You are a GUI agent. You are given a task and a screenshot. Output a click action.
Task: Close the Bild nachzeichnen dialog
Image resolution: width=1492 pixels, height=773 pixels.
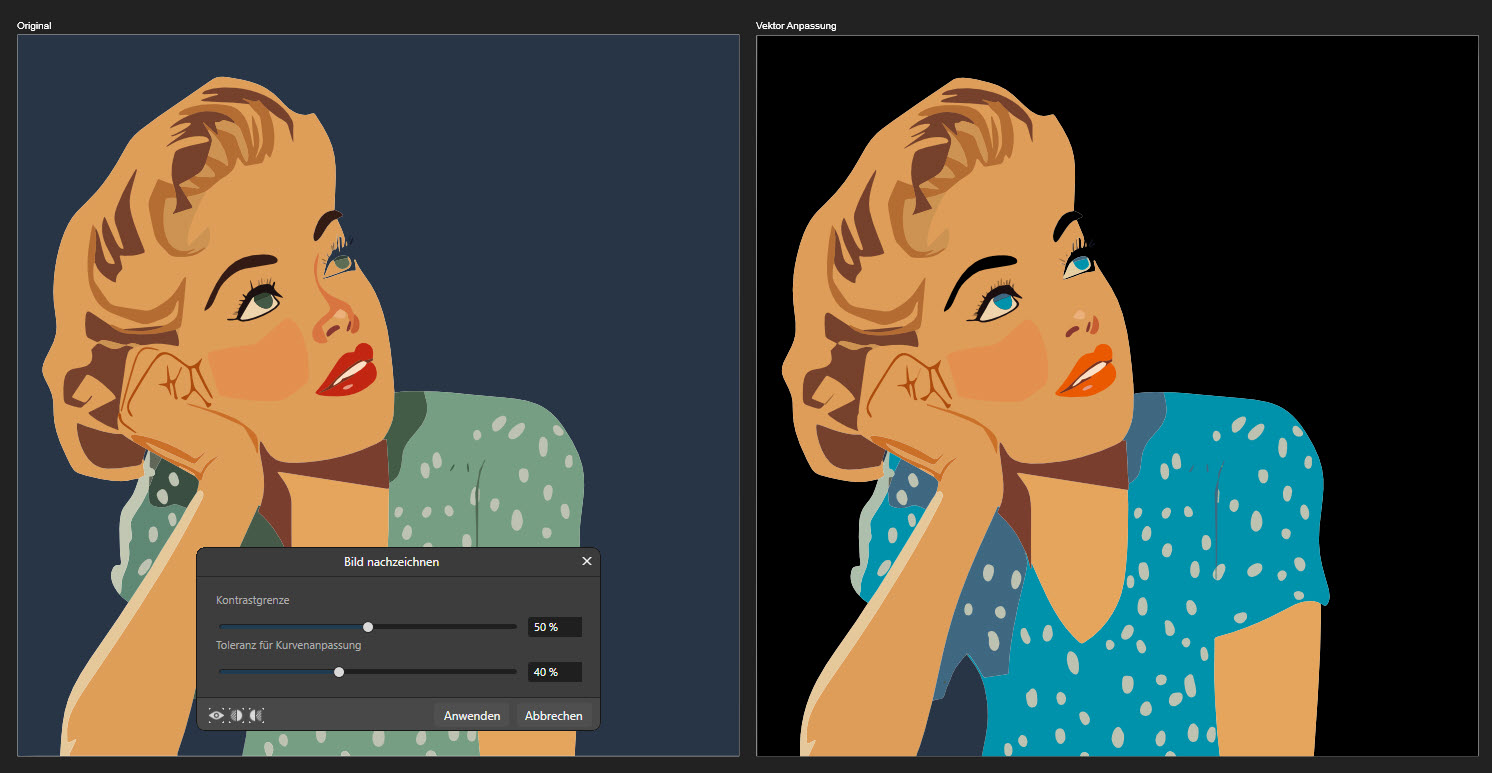click(587, 562)
